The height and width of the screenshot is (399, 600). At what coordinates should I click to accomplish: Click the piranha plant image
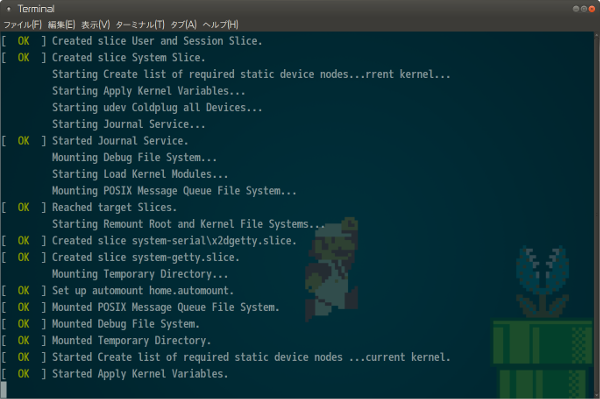pyautogui.click(x=542, y=281)
